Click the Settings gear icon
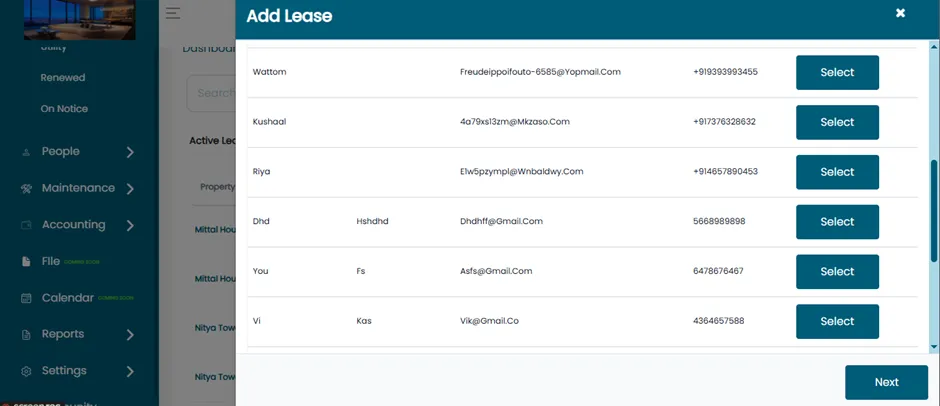Image resolution: width=940 pixels, height=406 pixels. 26,371
